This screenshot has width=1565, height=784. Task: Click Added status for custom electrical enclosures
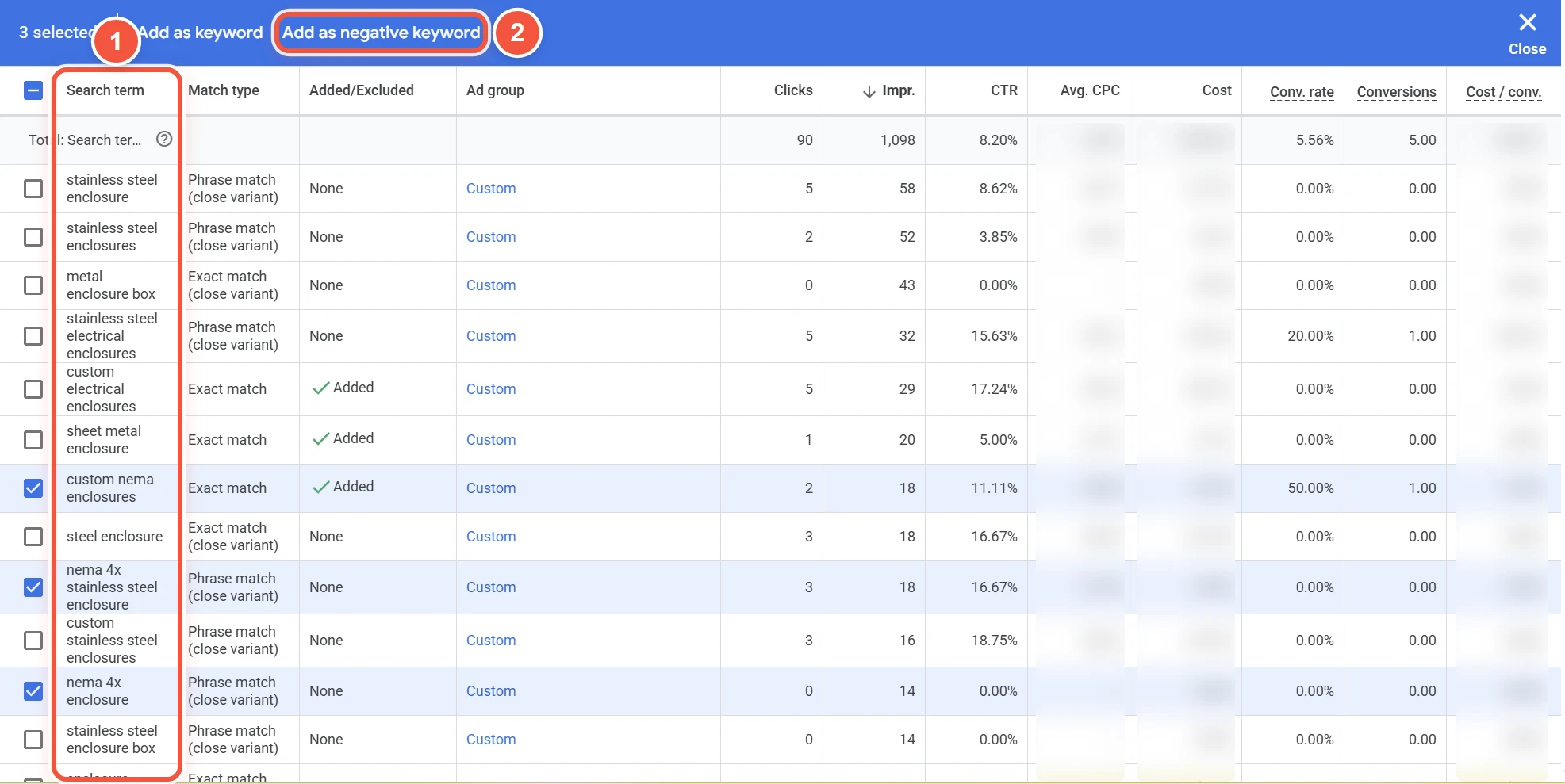343,388
